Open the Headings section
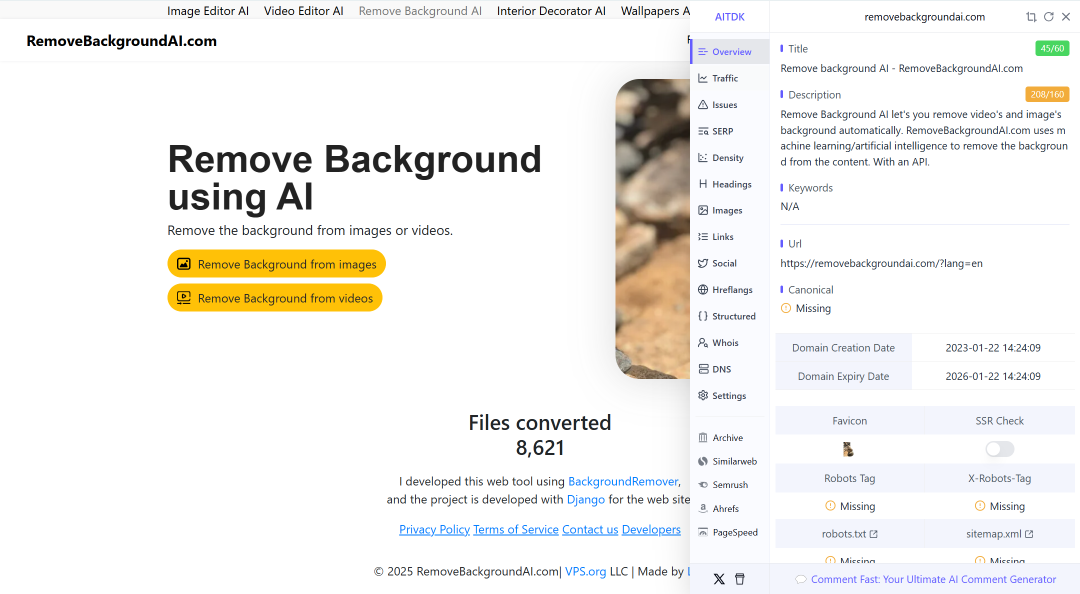1080x594 pixels. (x=729, y=184)
